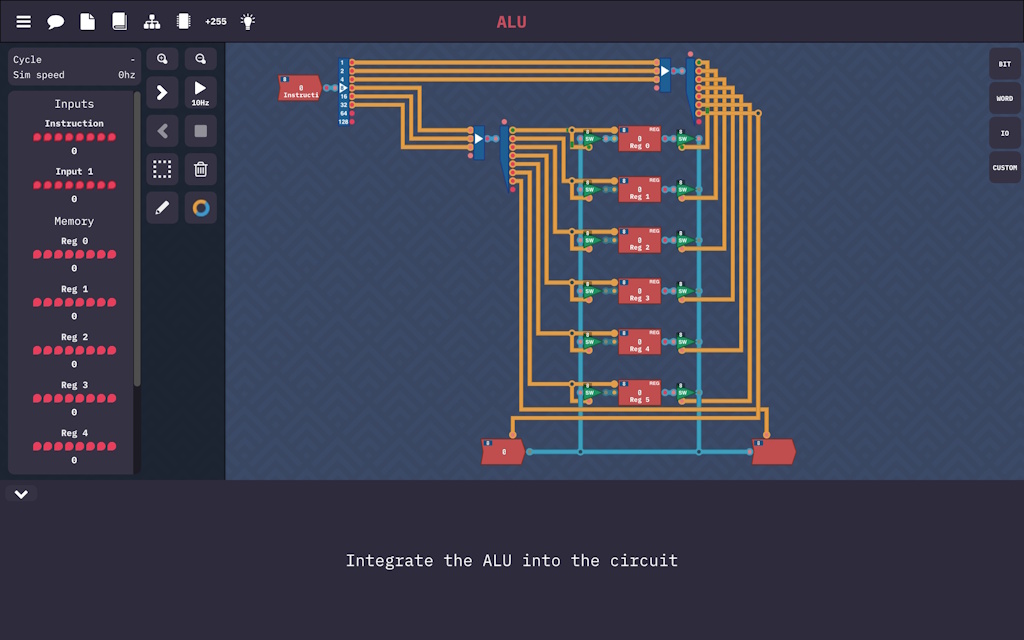Open the BIT component category

[1004, 64]
